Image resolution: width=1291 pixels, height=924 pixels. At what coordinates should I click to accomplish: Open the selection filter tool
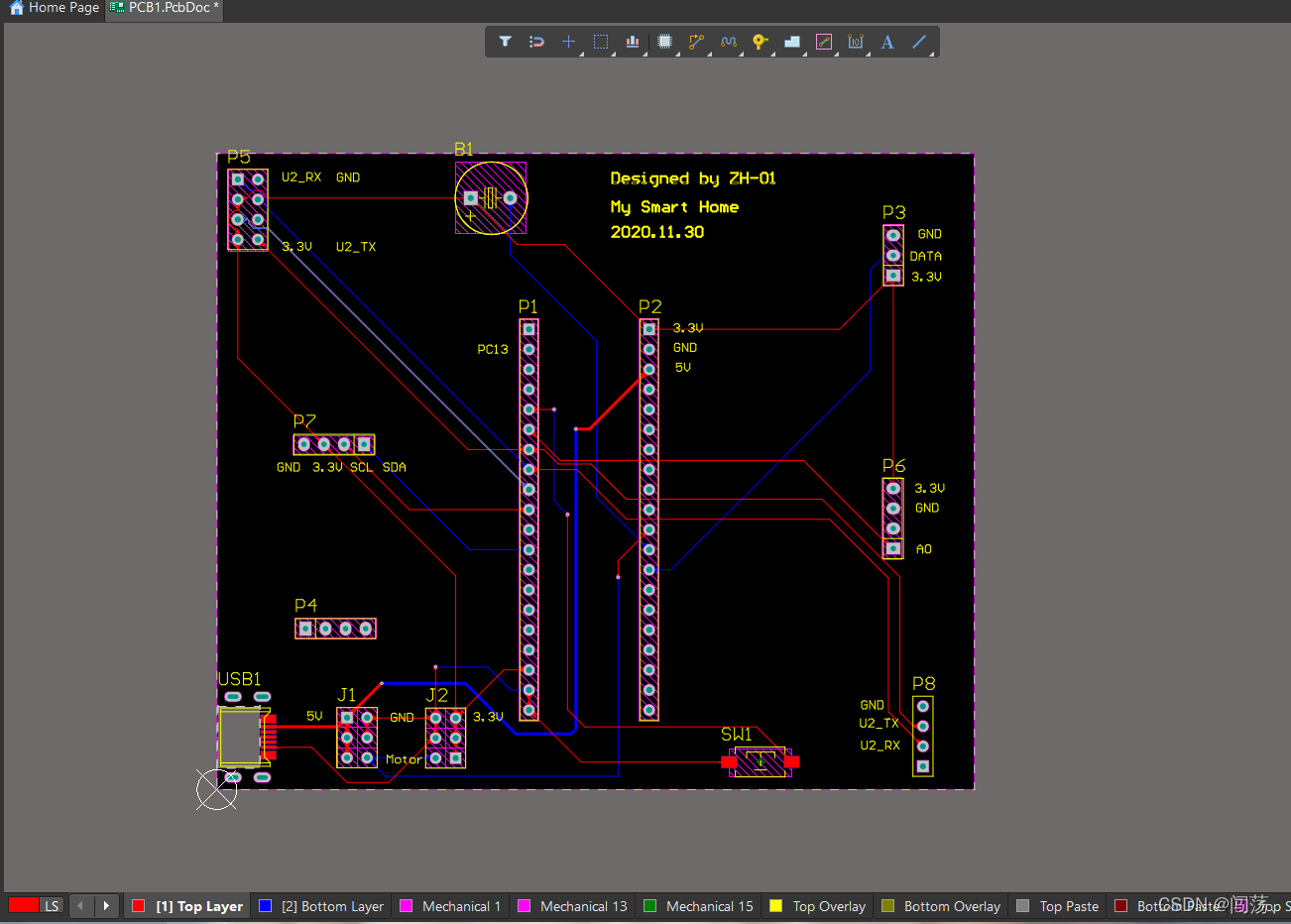[505, 42]
